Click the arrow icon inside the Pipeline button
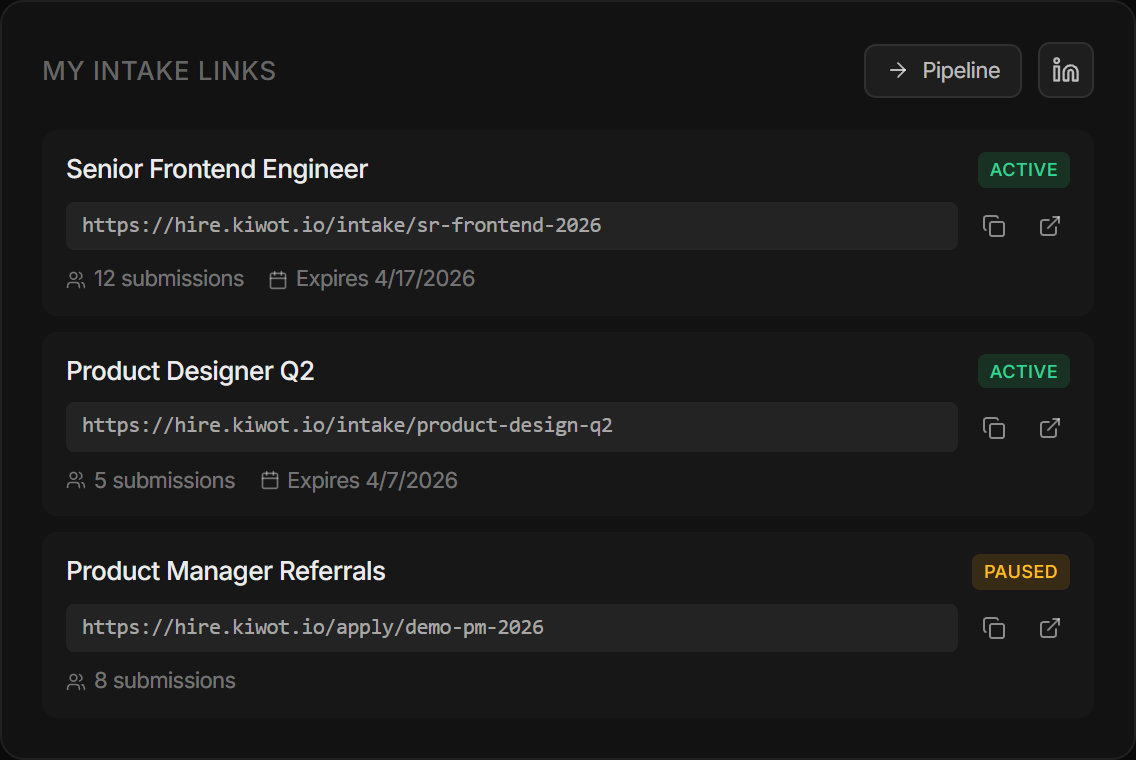The height and width of the screenshot is (760, 1136). pos(900,70)
